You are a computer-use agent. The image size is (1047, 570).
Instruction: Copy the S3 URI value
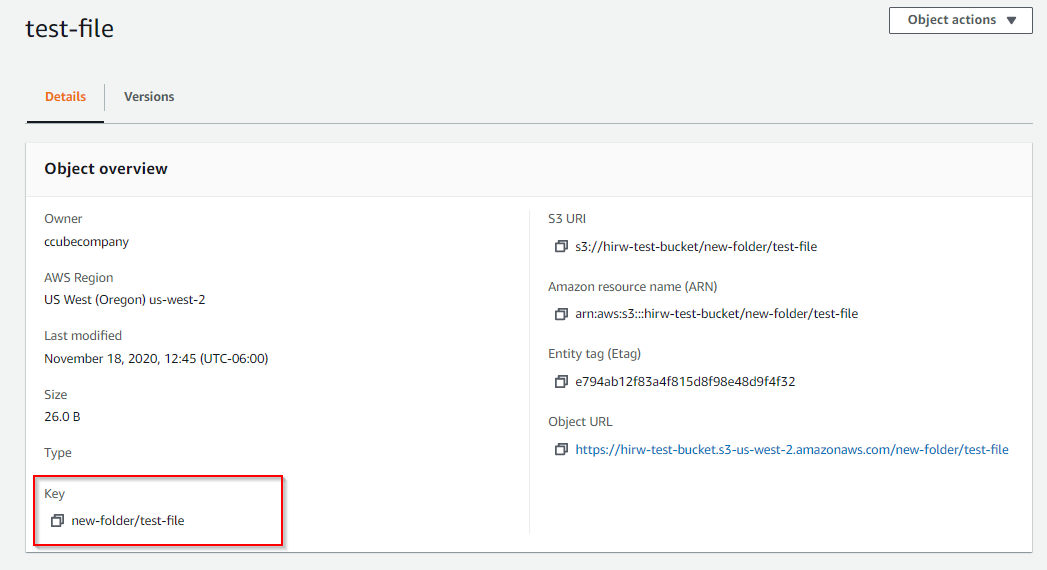point(561,246)
